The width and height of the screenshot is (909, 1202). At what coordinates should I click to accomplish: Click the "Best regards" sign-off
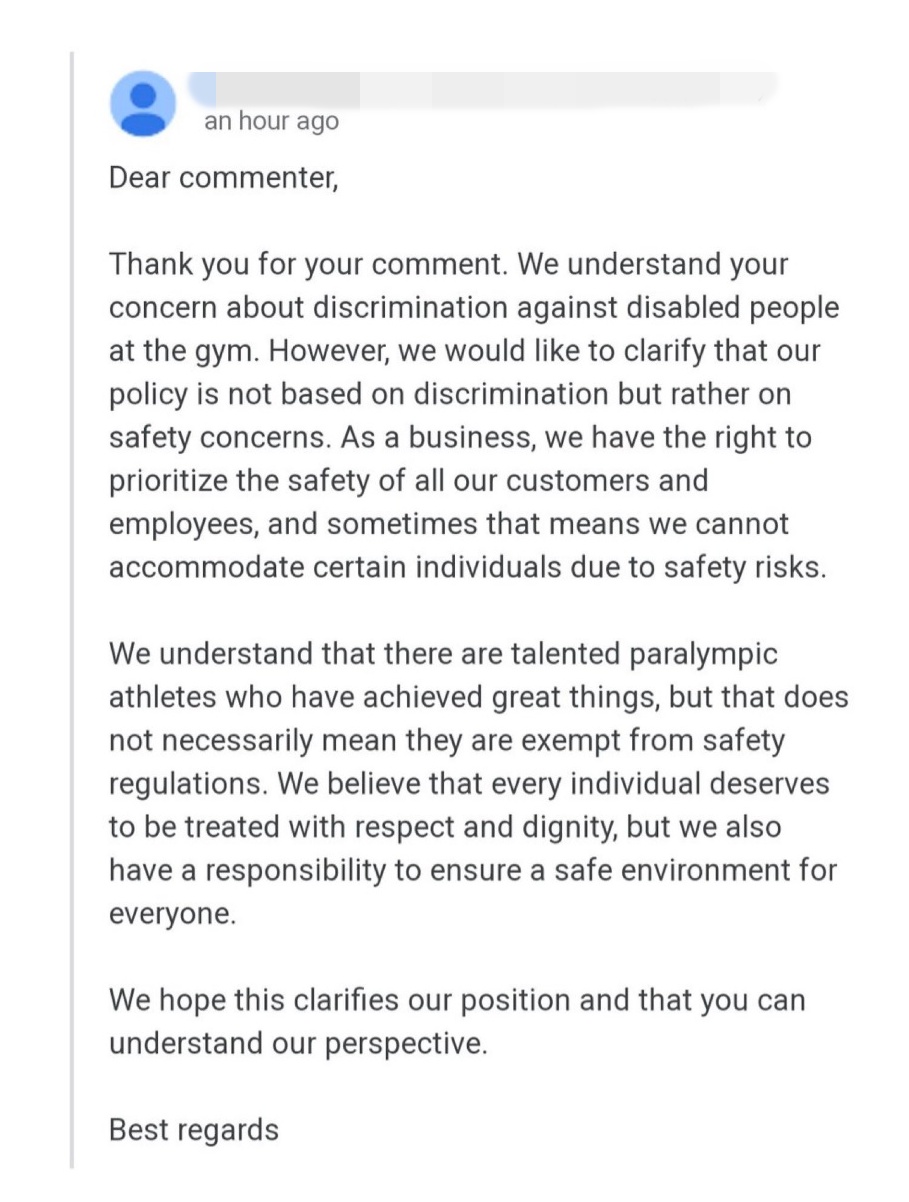coord(193,1130)
